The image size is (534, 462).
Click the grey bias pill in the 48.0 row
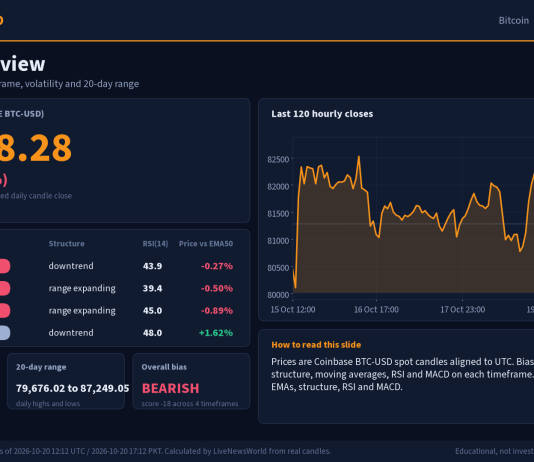5,333
